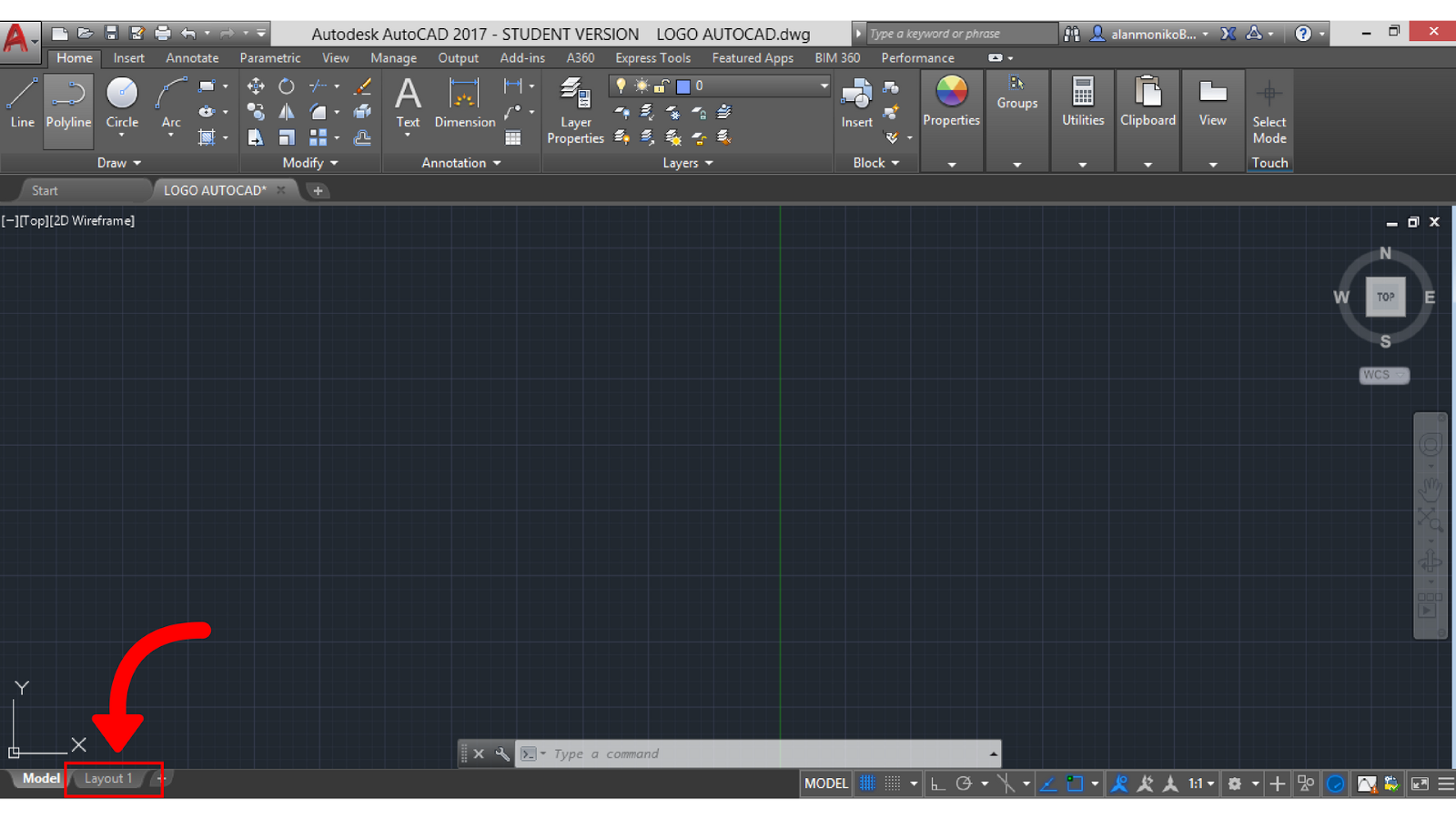1456x819 pixels.
Task: Open the Properties panel
Action: tap(951, 102)
